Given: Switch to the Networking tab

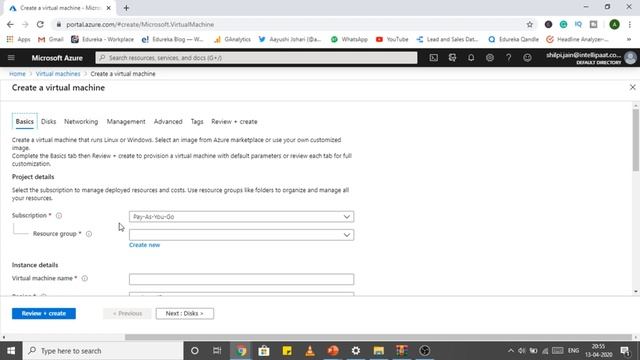Looking at the screenshot, I should [x=81, y=122].
